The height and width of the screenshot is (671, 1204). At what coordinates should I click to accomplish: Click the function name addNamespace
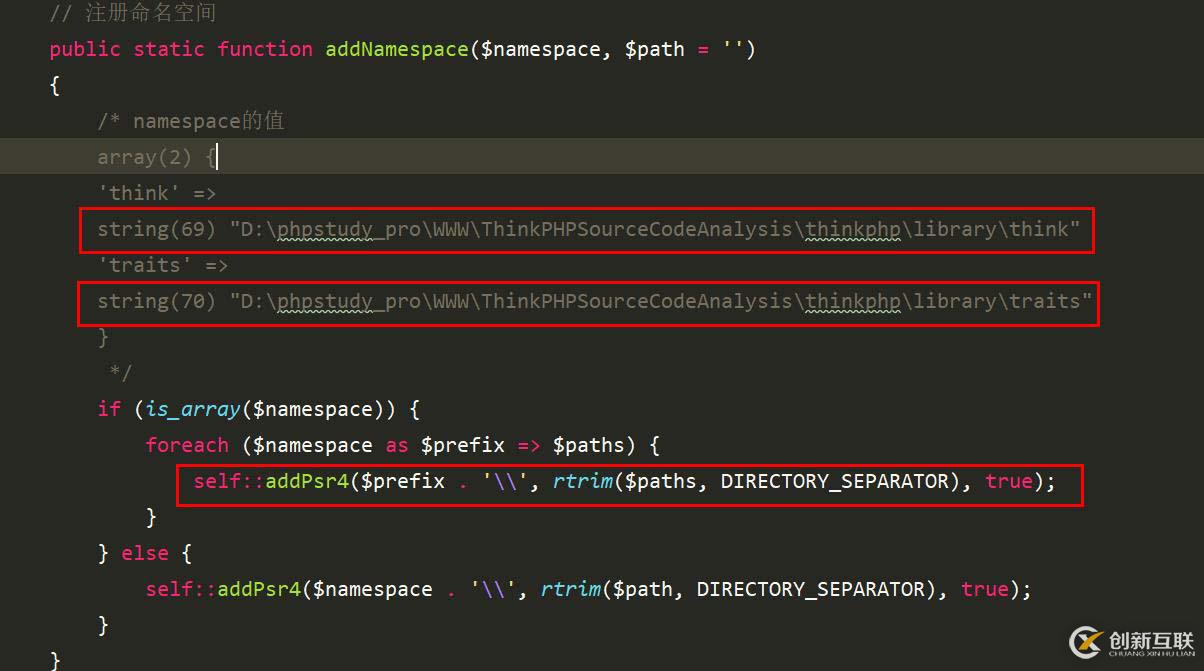click(397, 49)
